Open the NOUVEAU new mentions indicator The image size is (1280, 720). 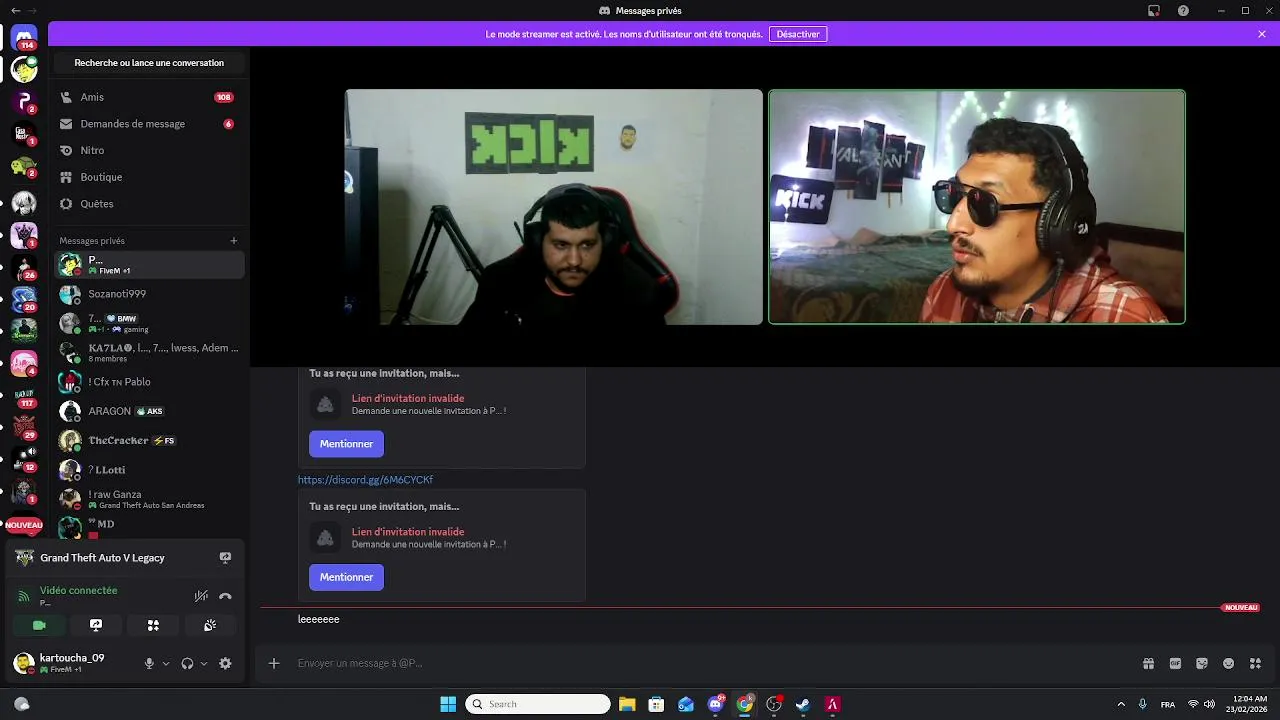point(24,525)
